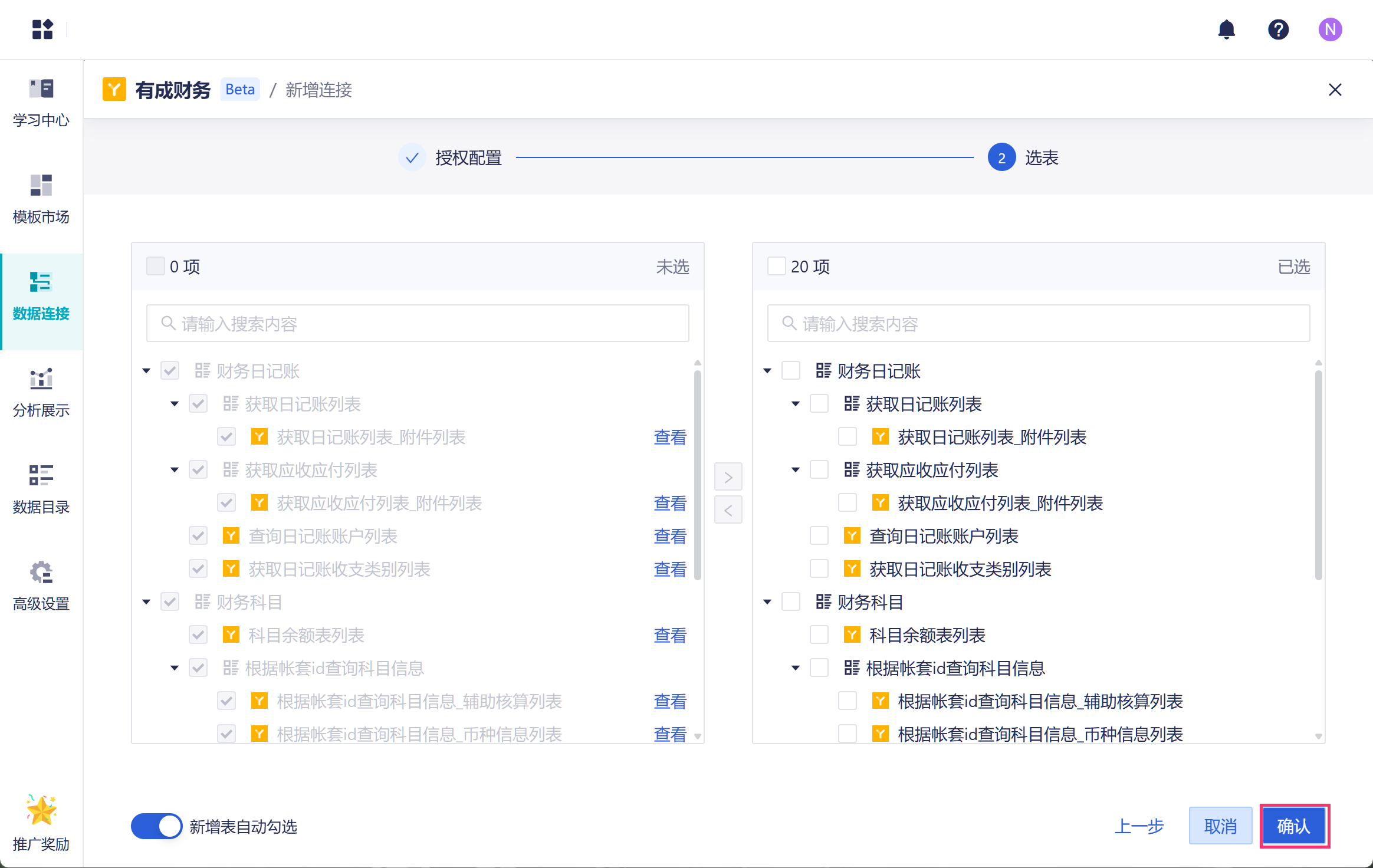This screenshot has height=868, width=1373.
Task: Open the app grid launcher icon
Action: click(42, 29)
